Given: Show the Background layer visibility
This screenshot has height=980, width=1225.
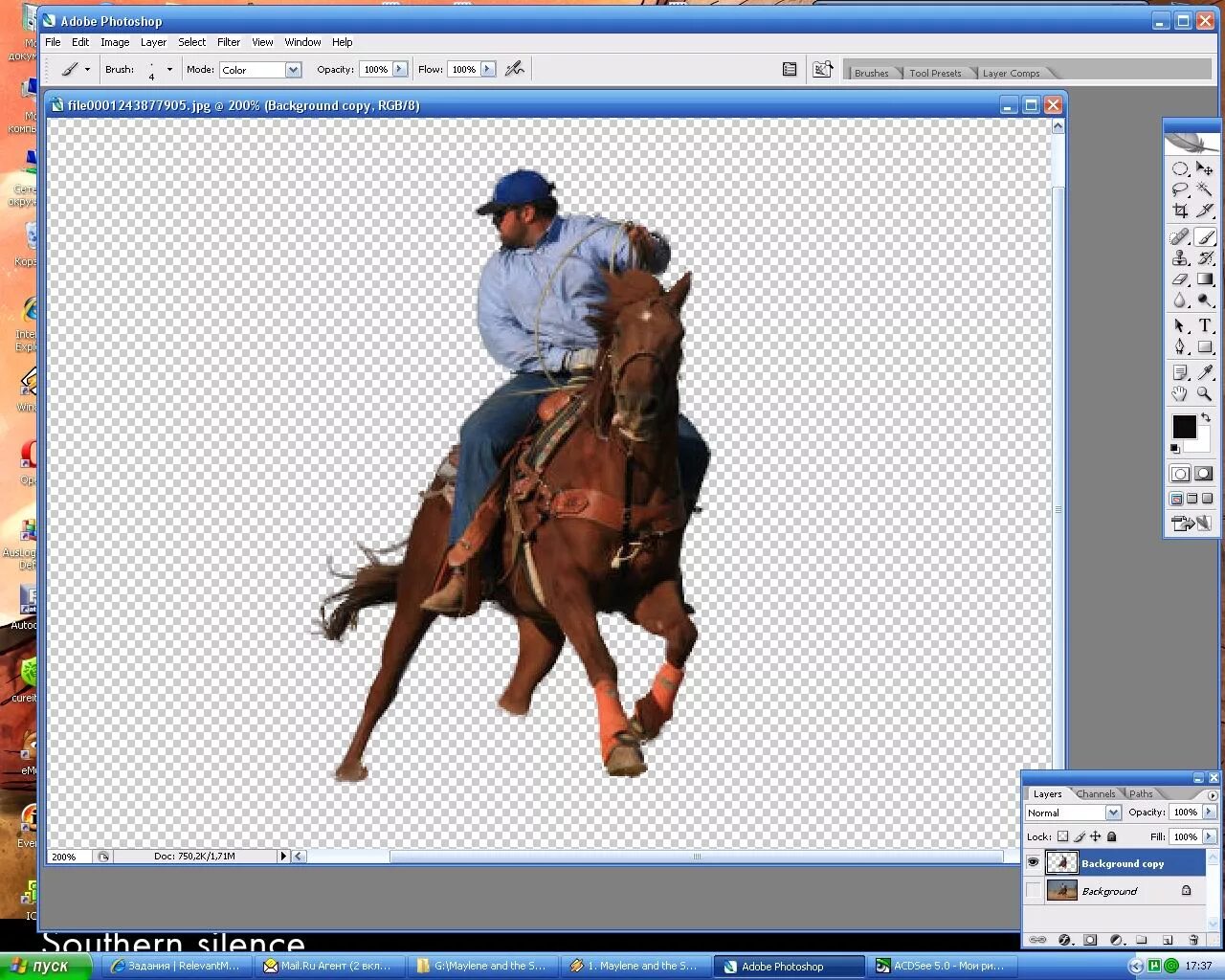Looking at the screenshot, I should tap(1033, 891).
